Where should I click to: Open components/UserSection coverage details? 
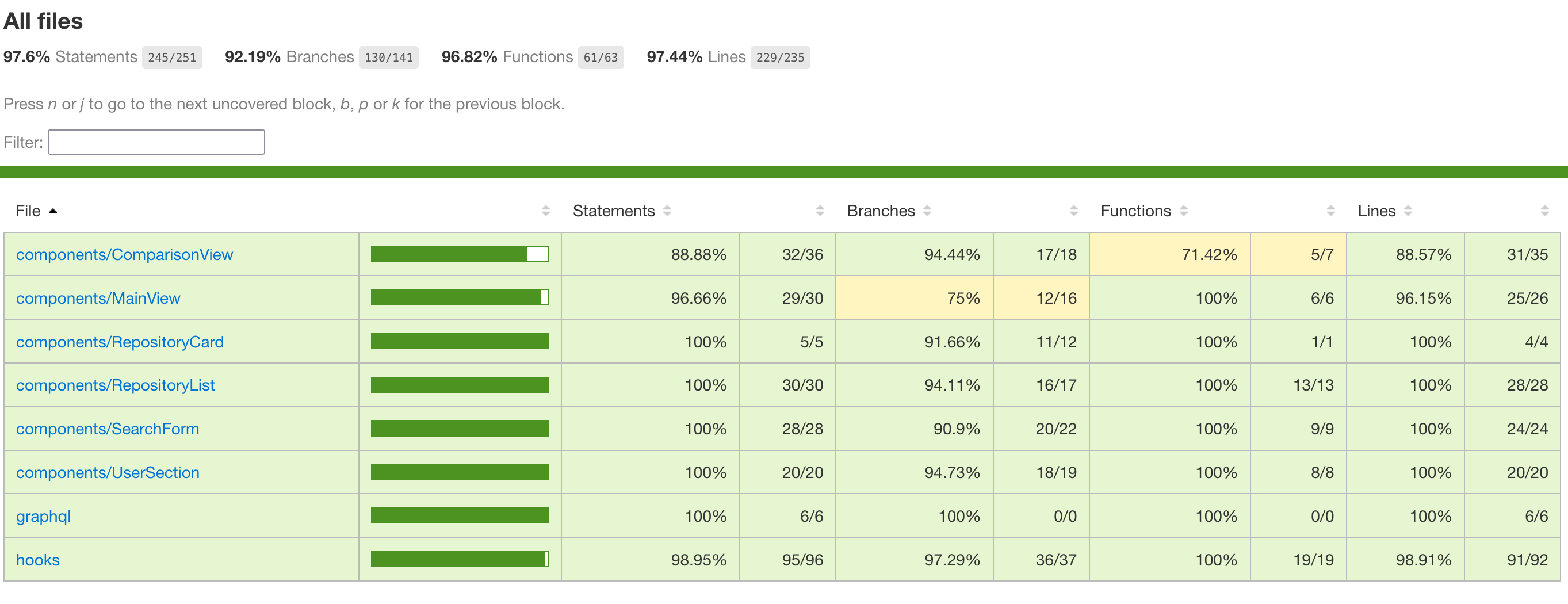pyautogui.click(x=108, y=473)
